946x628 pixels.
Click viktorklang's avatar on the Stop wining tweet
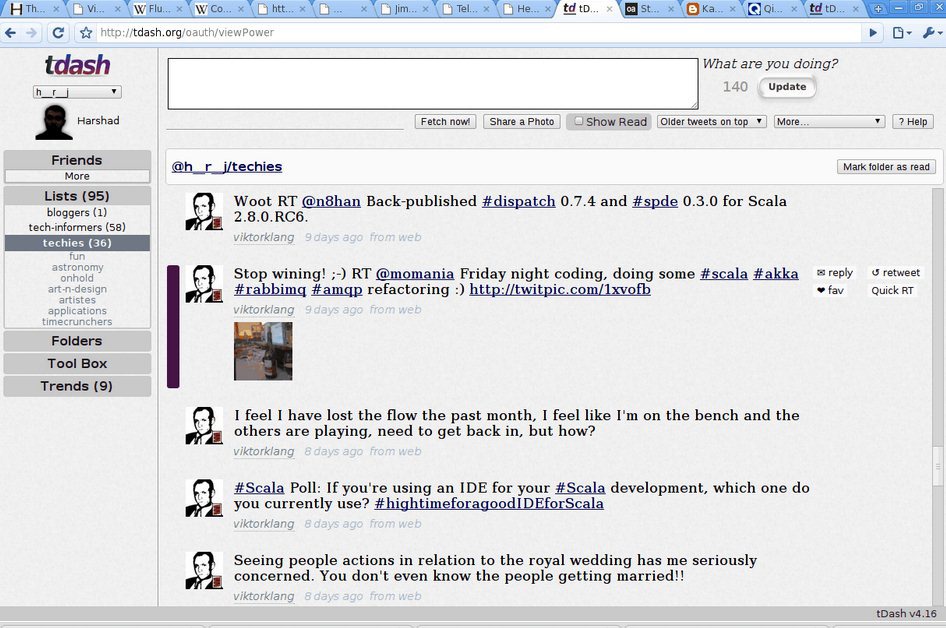204,284
